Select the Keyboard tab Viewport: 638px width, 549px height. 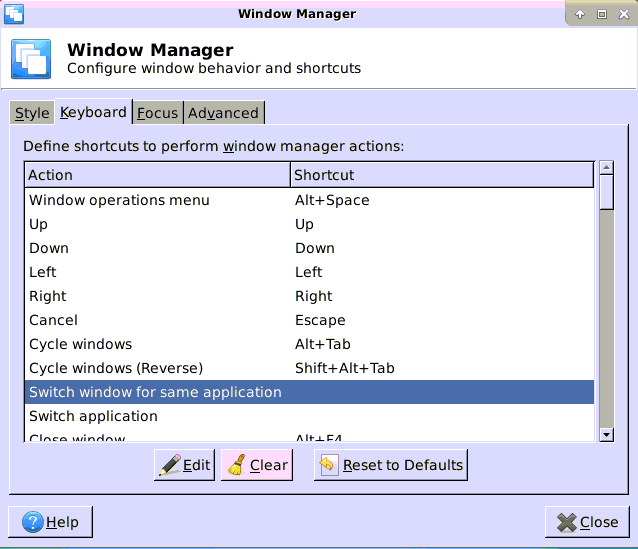pyautogui.click(x=93, y=112)
